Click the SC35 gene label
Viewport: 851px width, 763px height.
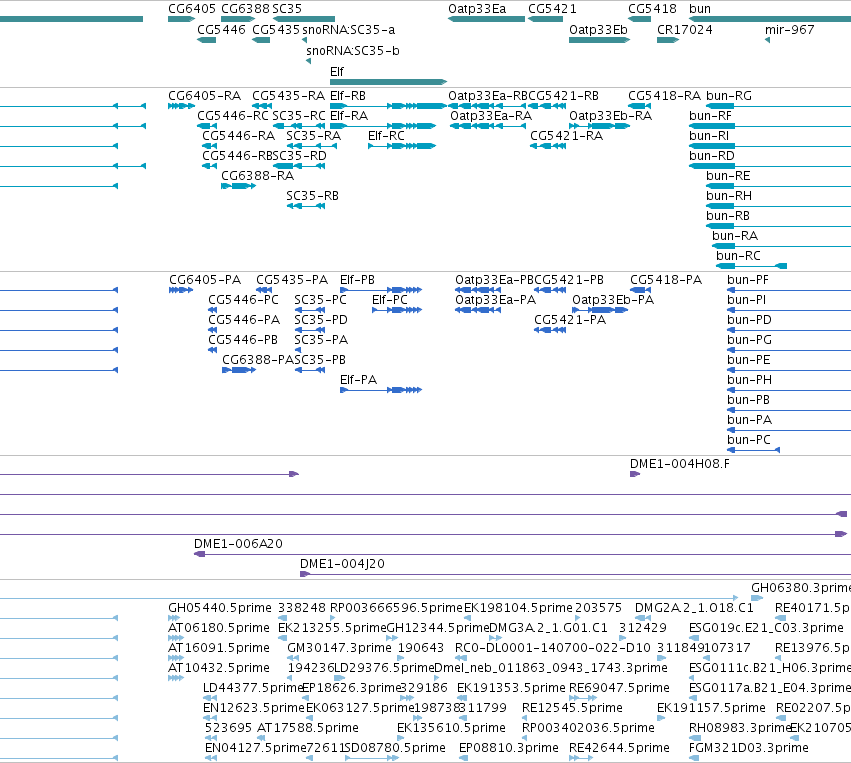pos(287,9)
